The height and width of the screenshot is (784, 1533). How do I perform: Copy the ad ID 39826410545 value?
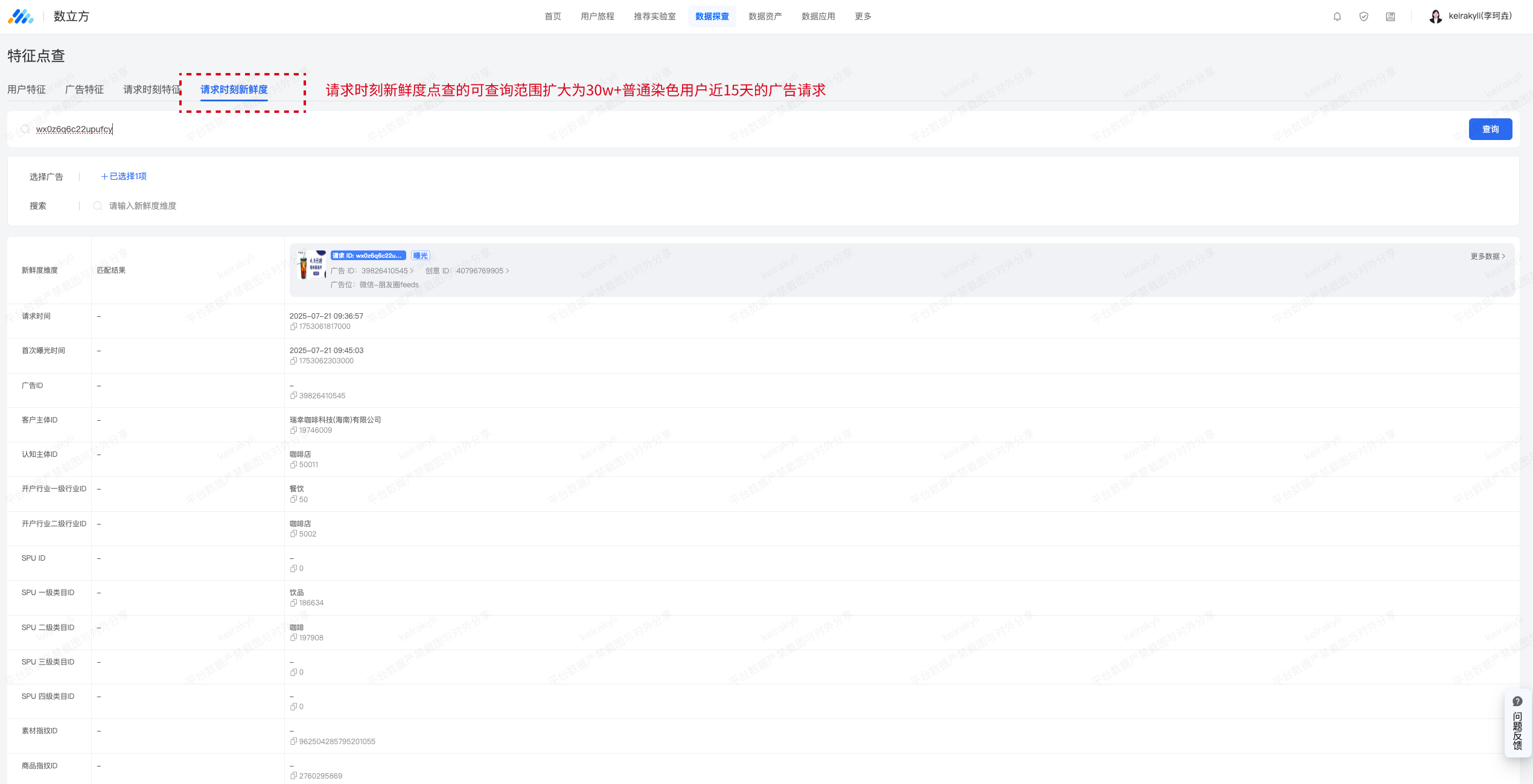pos(293,396)
